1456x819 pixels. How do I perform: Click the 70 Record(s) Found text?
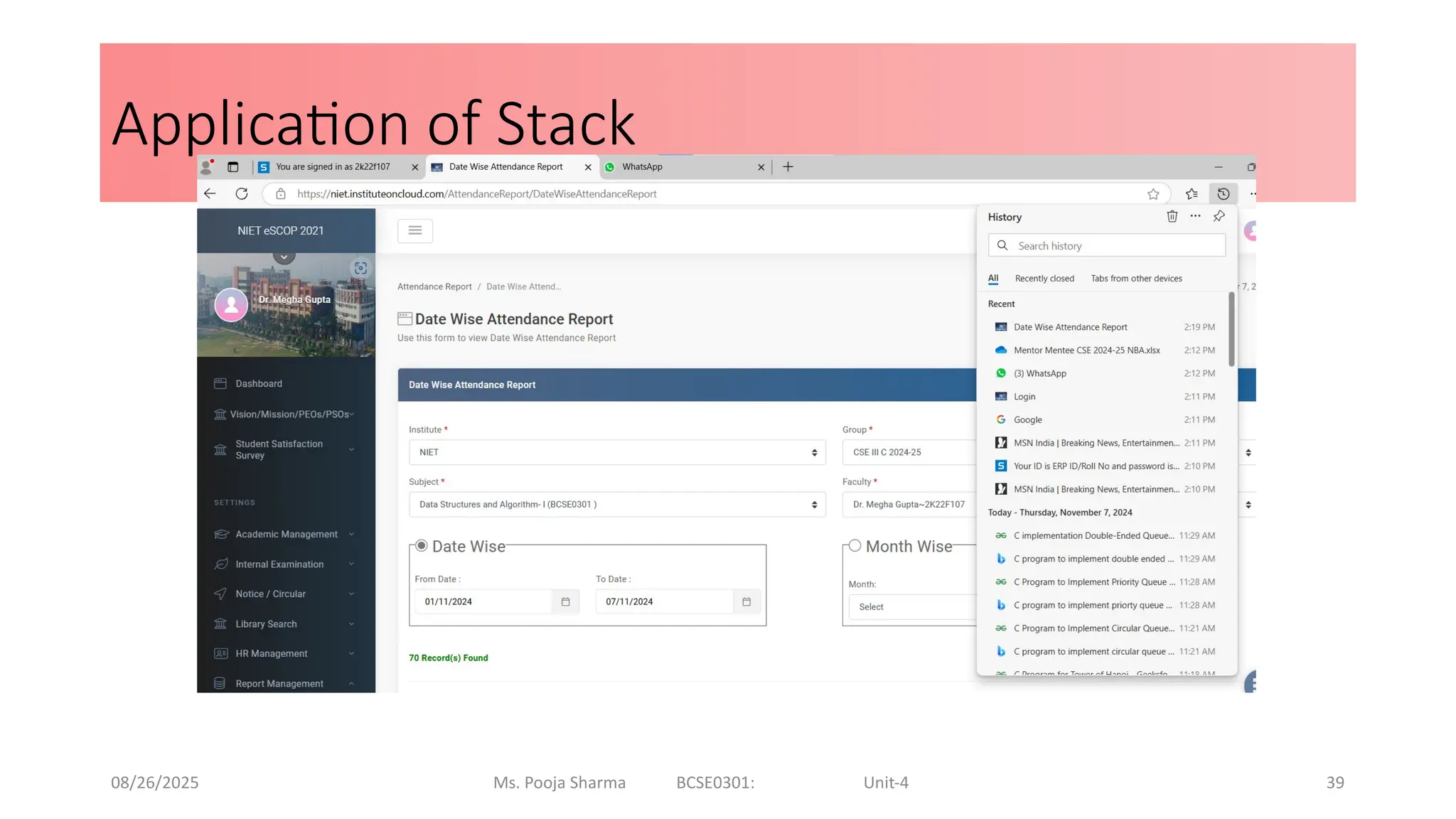coord(449,658)
